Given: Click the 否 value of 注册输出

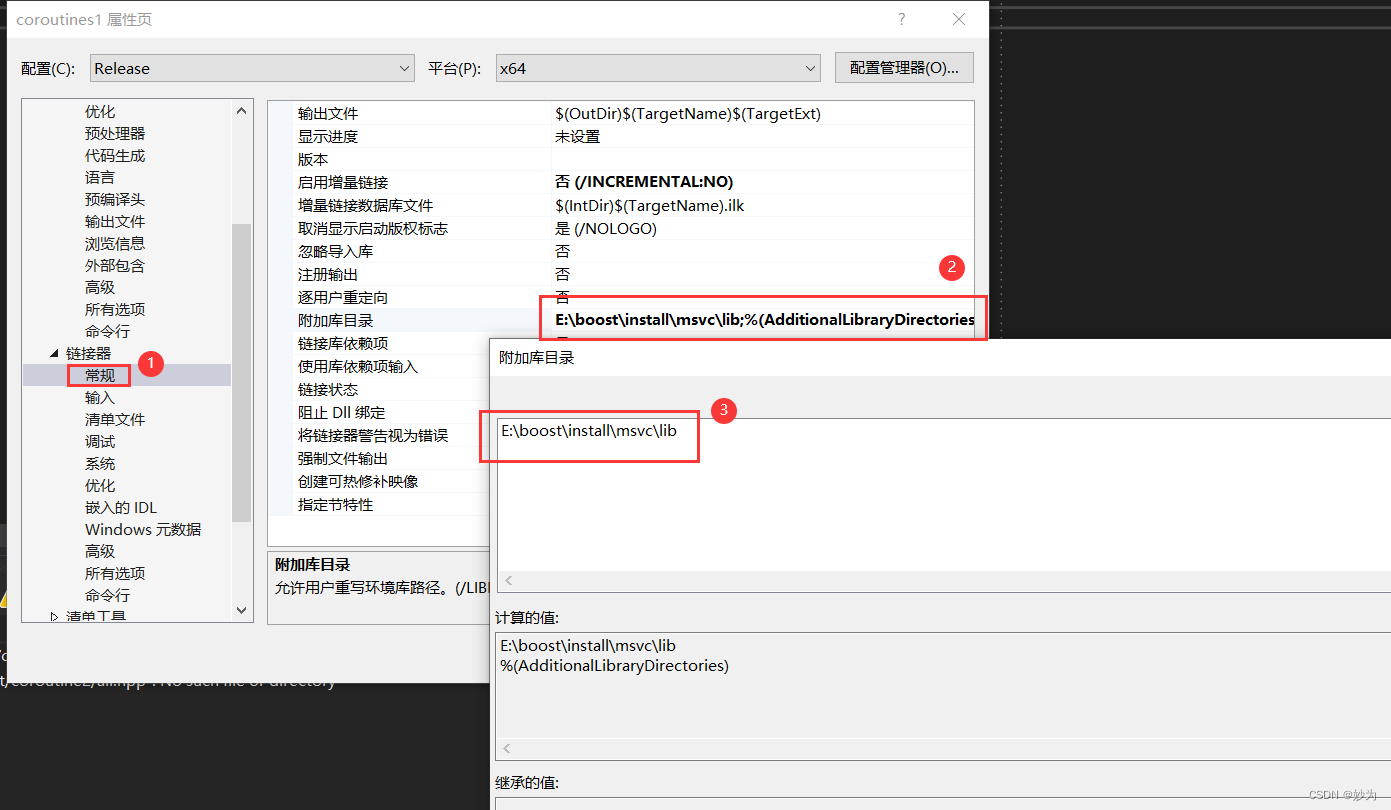Looking at the screenshot, I should coord(563,274).
